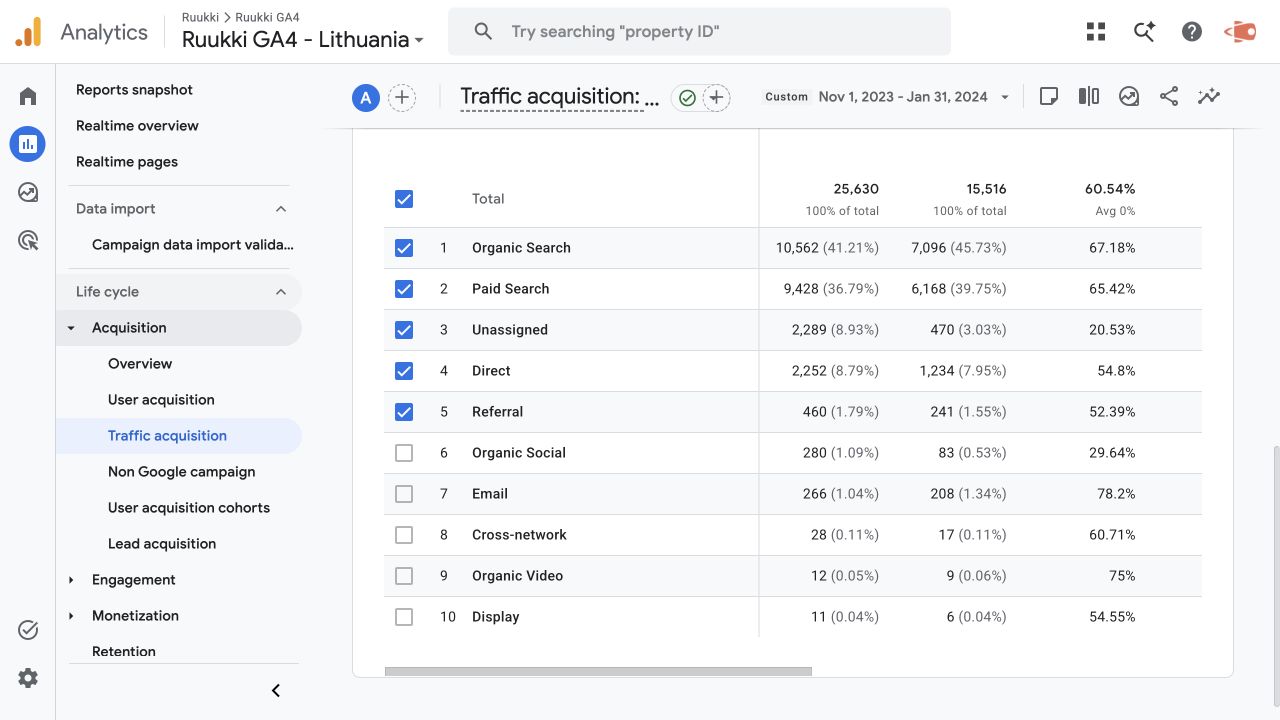Open the Admin gear icon
Viewport: 1280px width, 720px height.
tap(28, 678)
